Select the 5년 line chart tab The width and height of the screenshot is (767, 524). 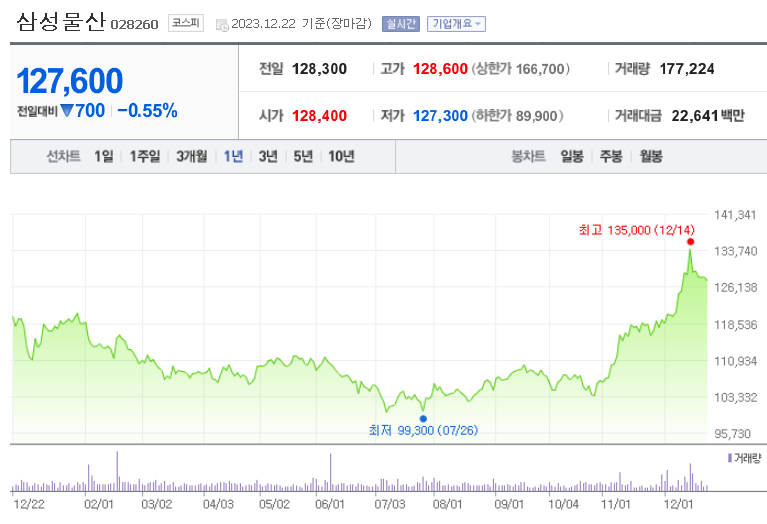303,157
